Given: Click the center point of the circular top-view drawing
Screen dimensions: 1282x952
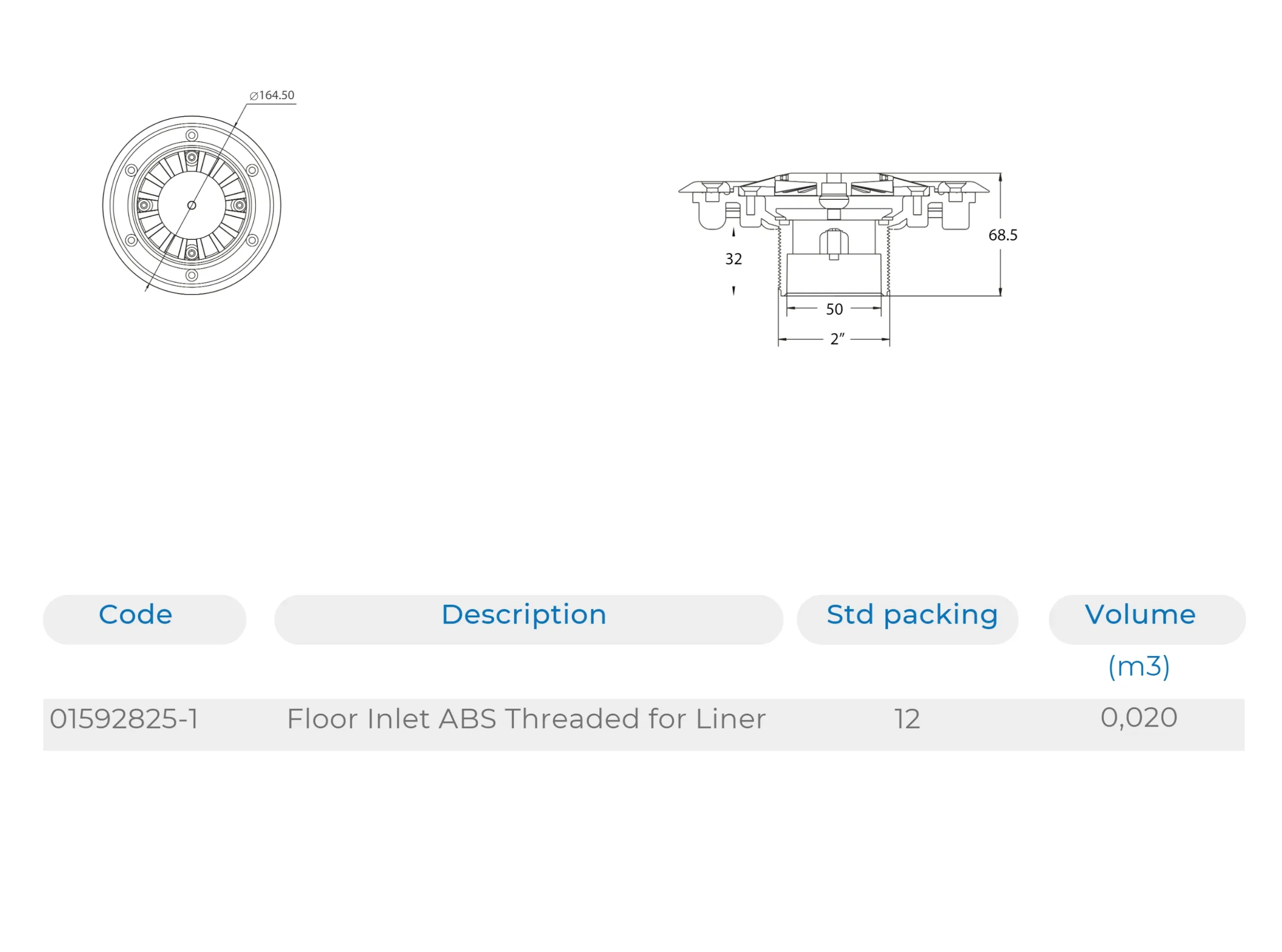Looking at the screenshot, I should point(192,205).
